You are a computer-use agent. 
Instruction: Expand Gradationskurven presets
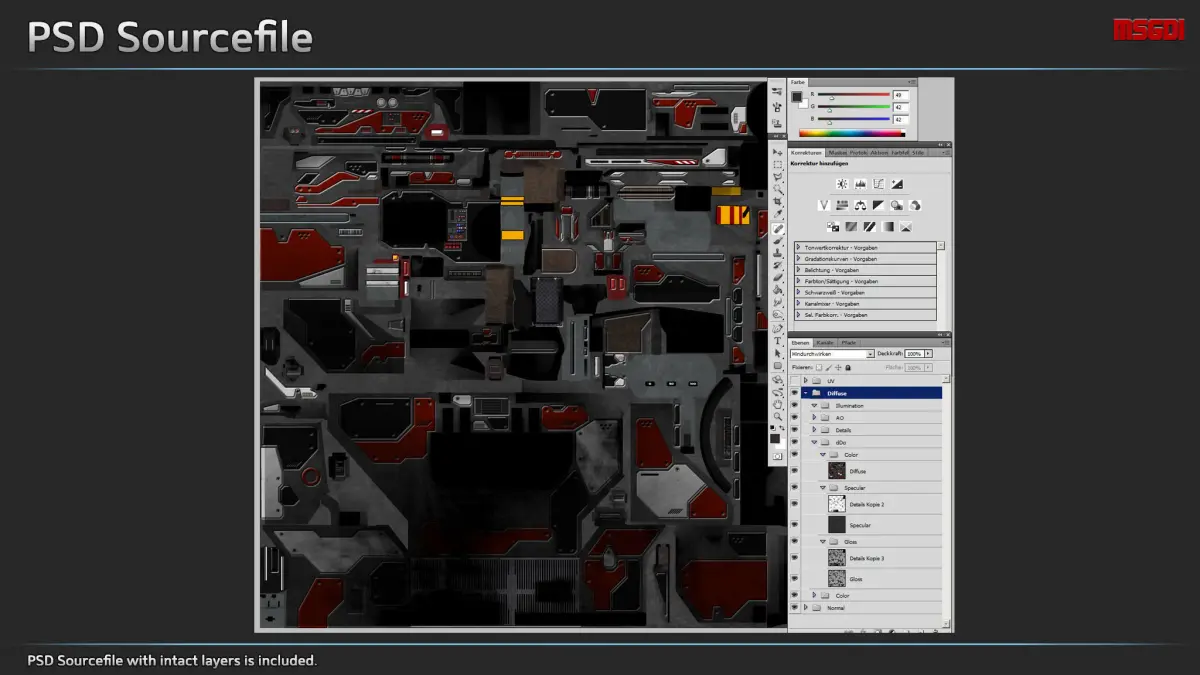(798, 259)
